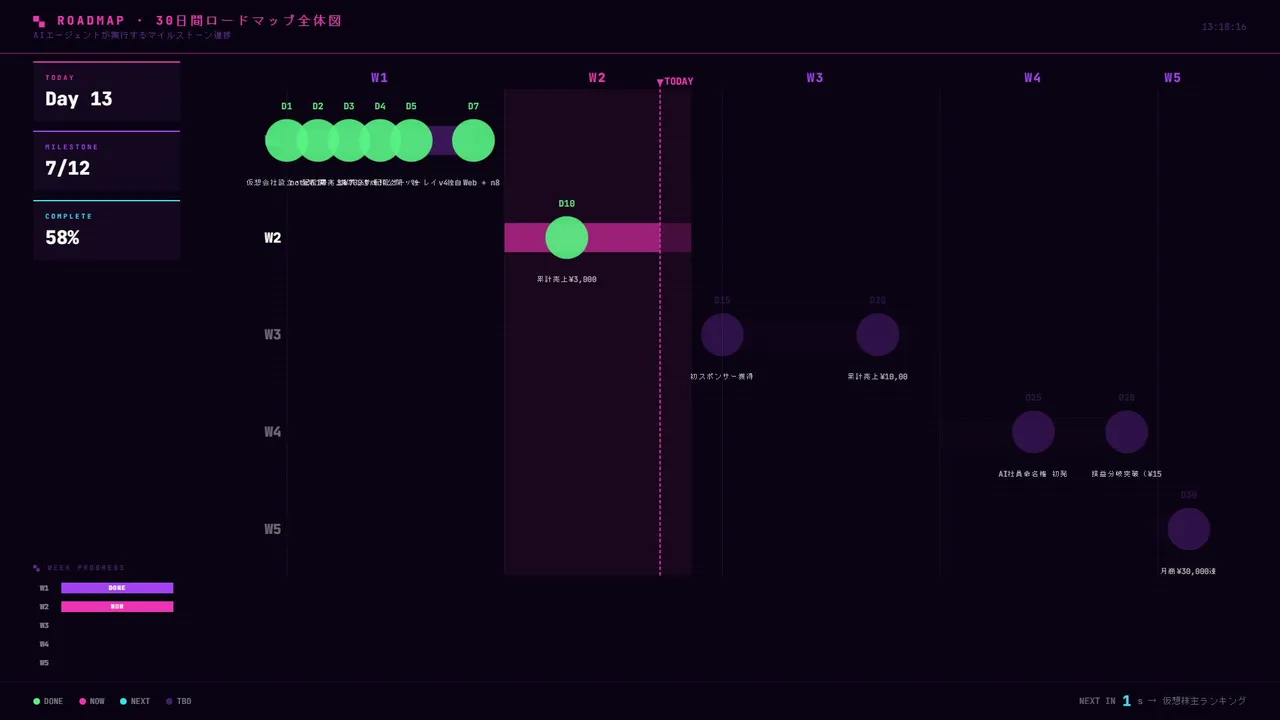Click the W3 label in Week Progress
Viewport: 1280px width, 720px height.
pyautogui.click(x=44, y=626)
